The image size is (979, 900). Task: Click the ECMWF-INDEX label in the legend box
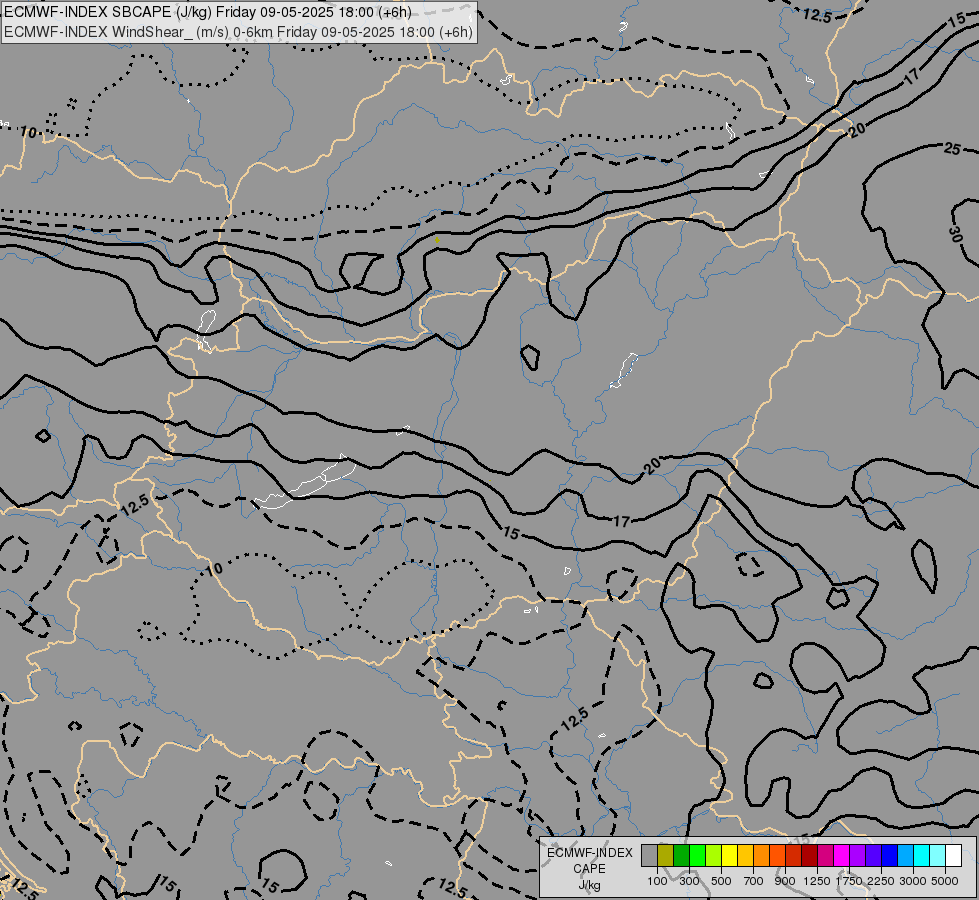tap(589, 853)
